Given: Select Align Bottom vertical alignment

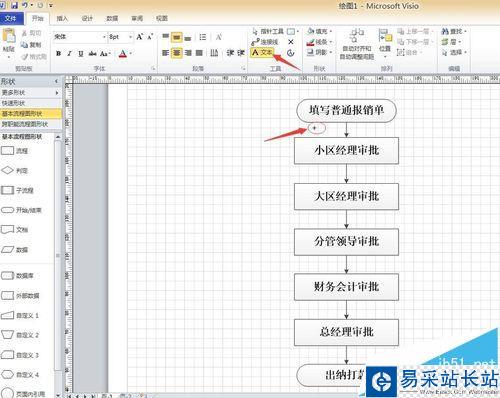Looking at the screenshot, I should (188, 37).
